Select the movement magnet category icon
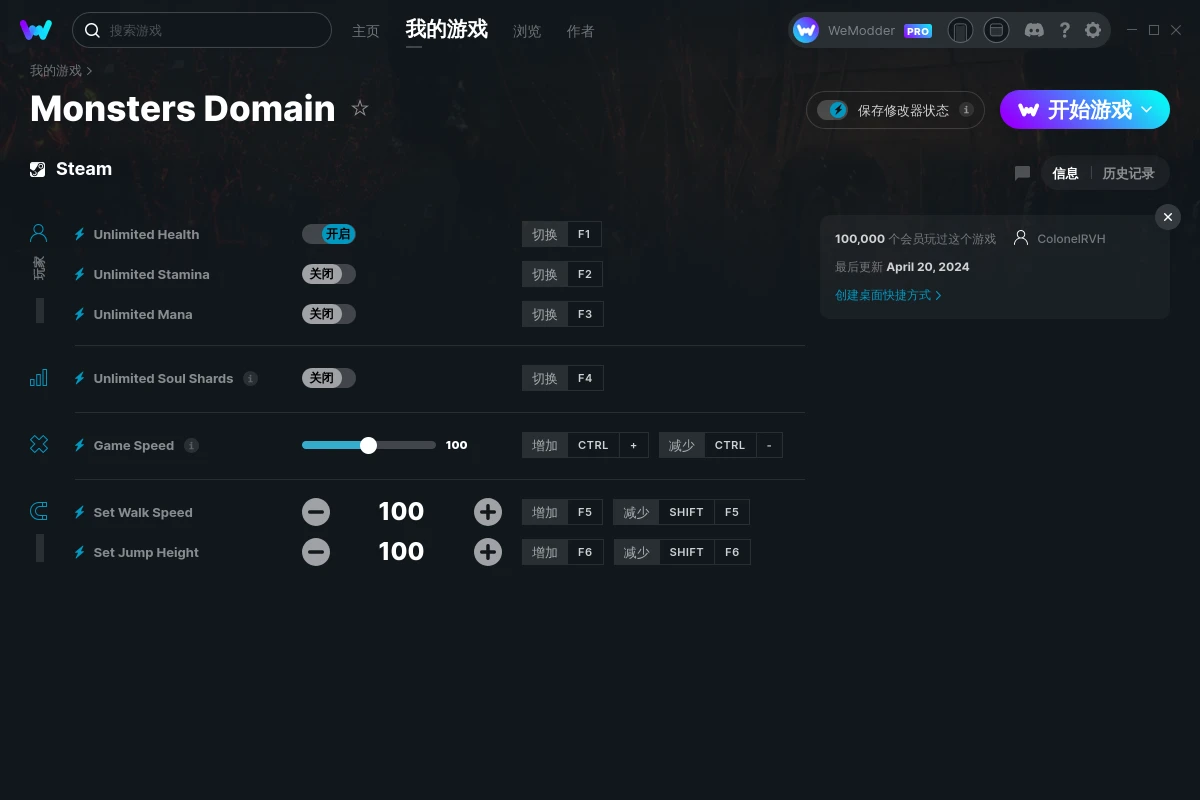Image resolution: width=1200 pixels, height=800 pixels. tap(39, 512)
